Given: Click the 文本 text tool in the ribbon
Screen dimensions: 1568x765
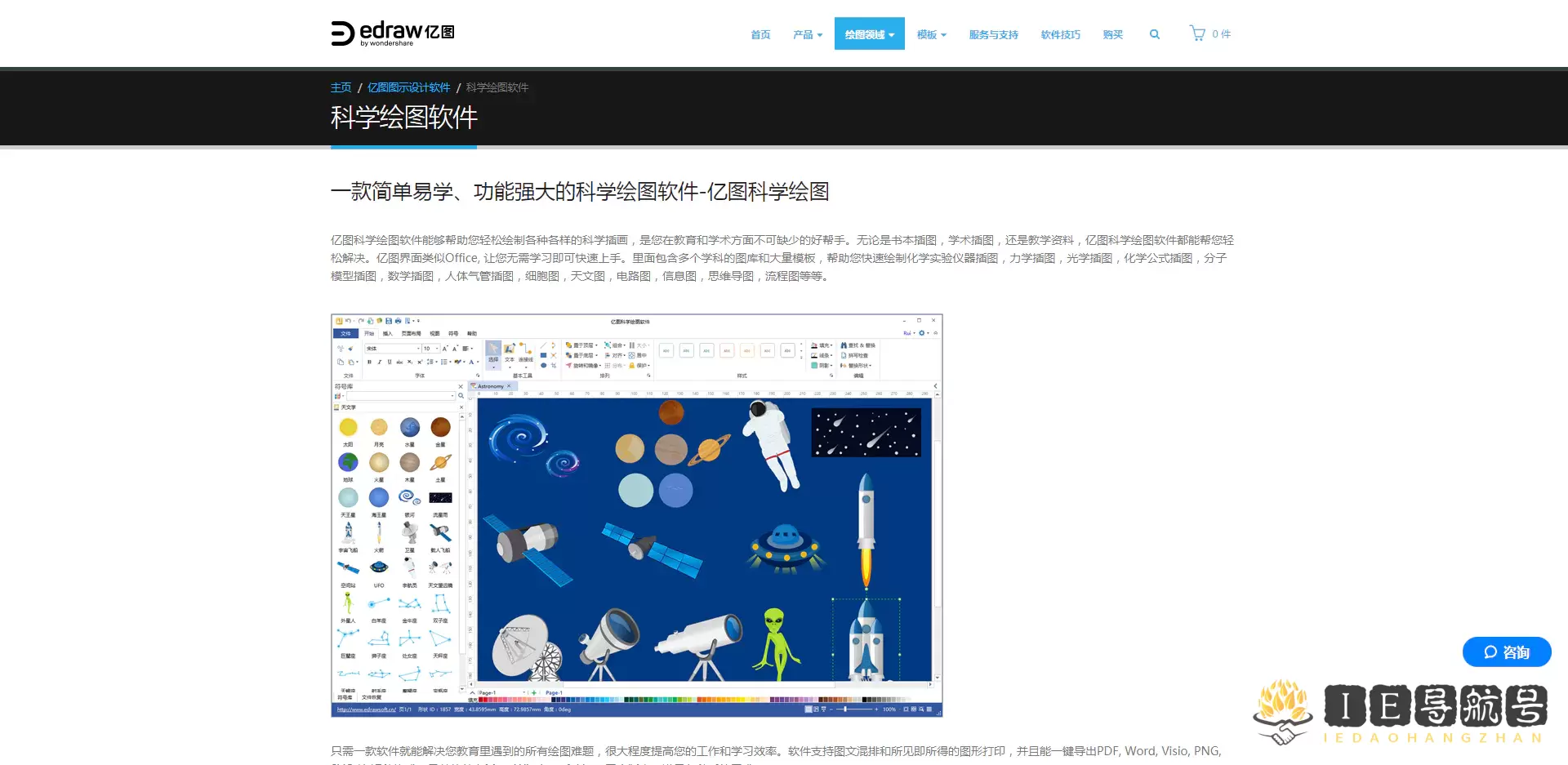Looking at the screenshot, I should point(510,353).
